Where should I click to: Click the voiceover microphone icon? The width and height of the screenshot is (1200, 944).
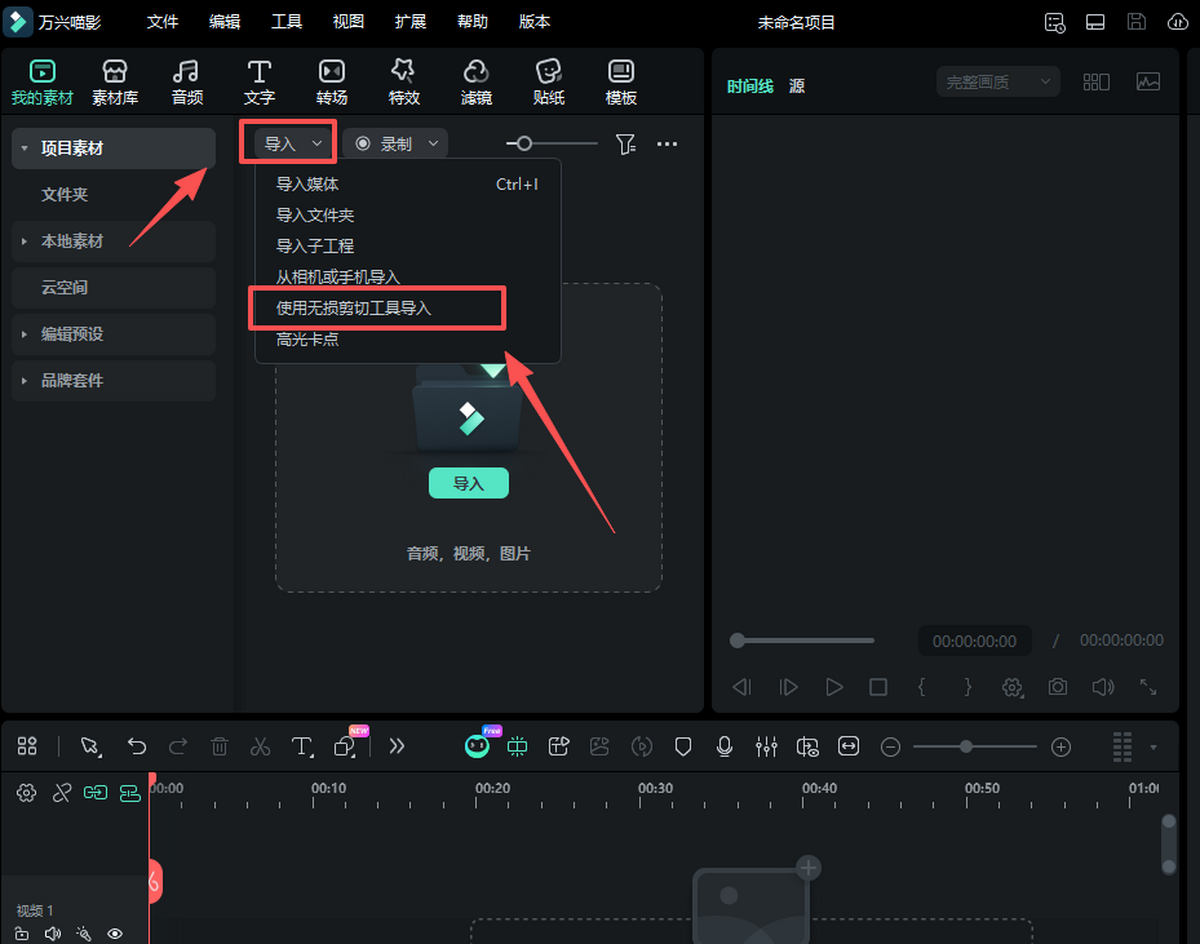725,746
